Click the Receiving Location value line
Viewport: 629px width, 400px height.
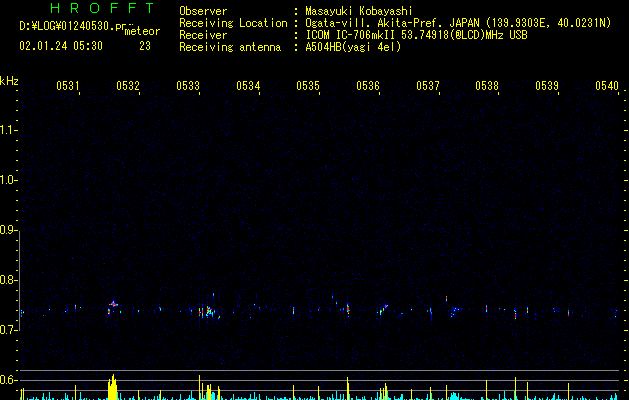click(x=458, y=23)
